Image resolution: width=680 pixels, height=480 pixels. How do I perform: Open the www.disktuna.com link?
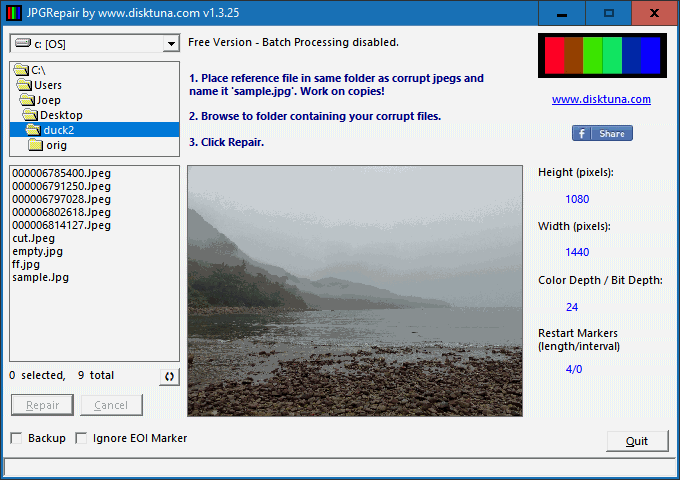tap(601, 99)
